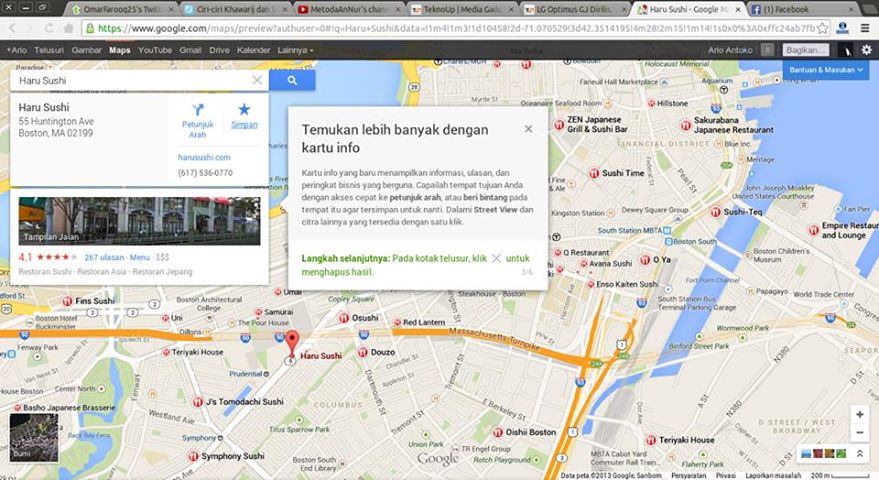
Task: Click Laporkan masalah report link
Action: [772, 476]
